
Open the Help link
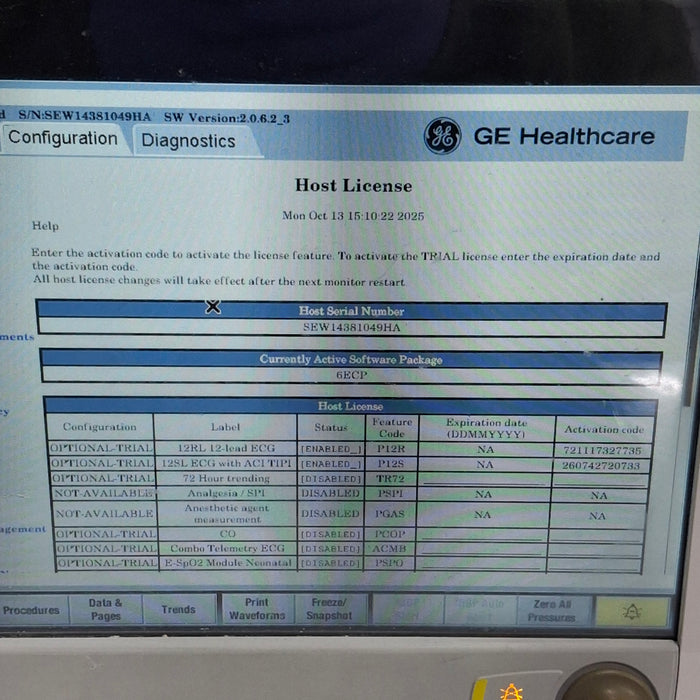45,226
